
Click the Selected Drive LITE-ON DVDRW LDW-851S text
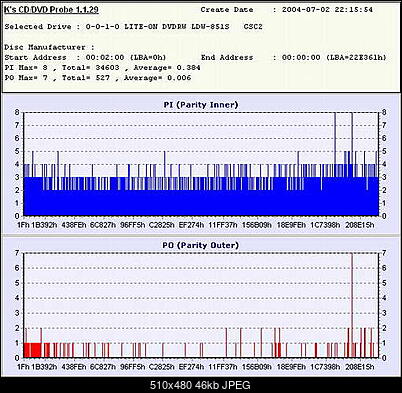[x=177, y=27]
